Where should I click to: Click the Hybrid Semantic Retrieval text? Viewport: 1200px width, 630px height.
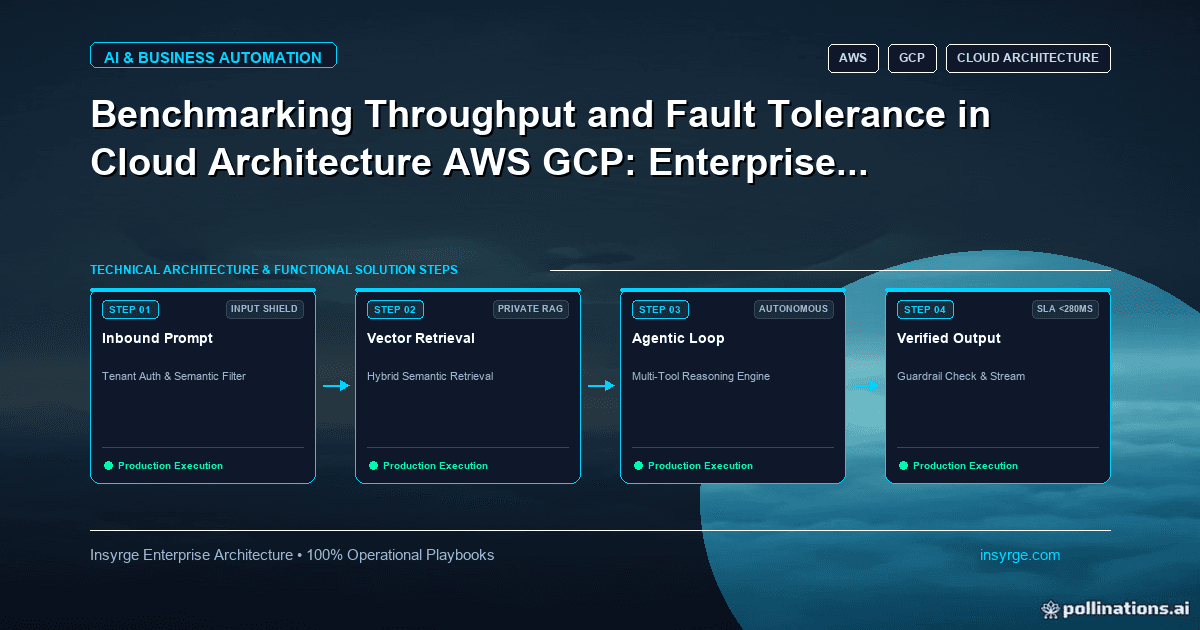pos(430,376)
